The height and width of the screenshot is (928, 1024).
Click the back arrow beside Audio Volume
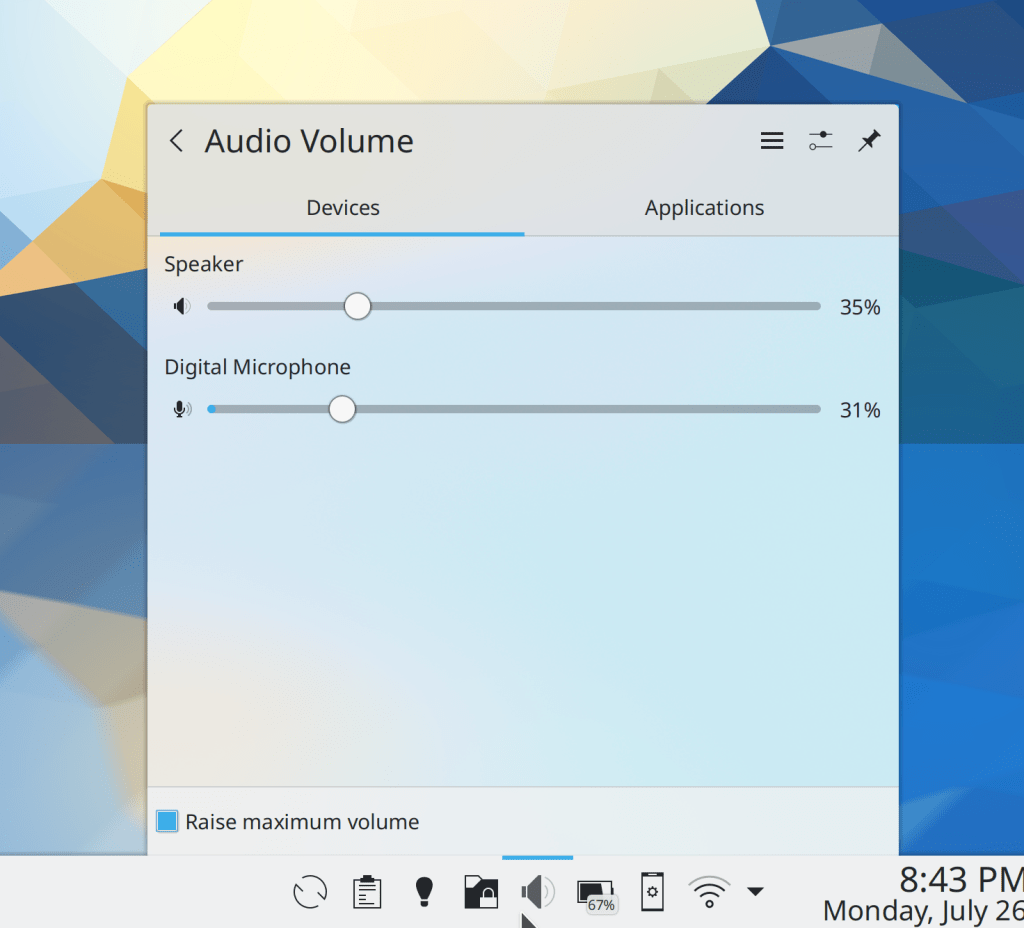point(177,141)
